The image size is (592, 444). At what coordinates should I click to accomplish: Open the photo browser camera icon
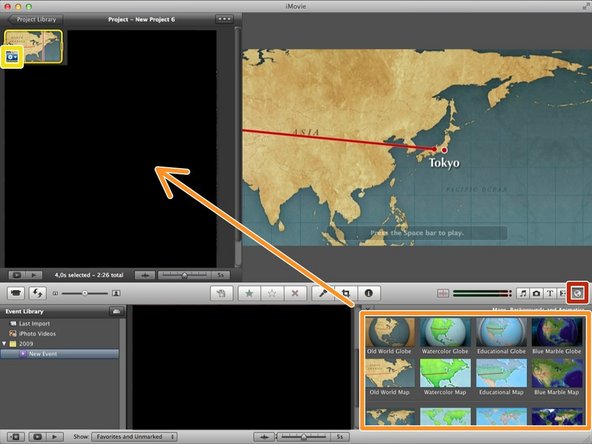(x=536, y=293)
